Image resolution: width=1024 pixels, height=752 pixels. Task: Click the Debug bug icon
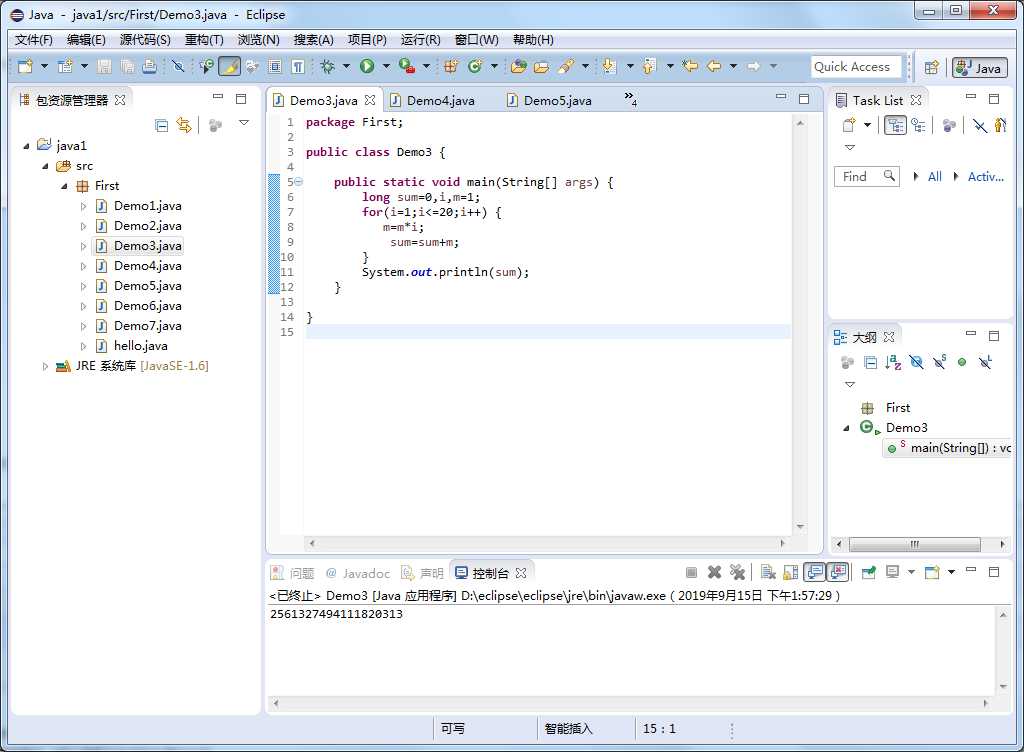(x=327, y=66)
